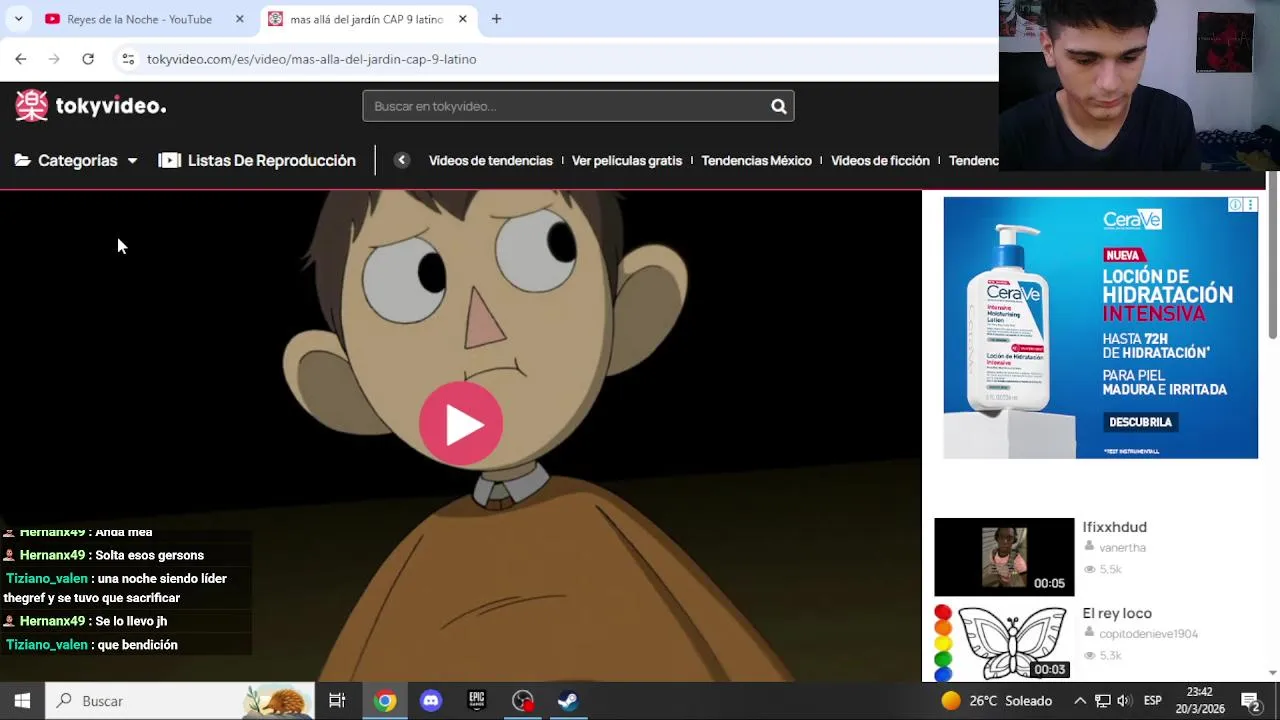The image size is (1280, 720).
Task: Open a new browser tab
Action: tap(496, 19)
